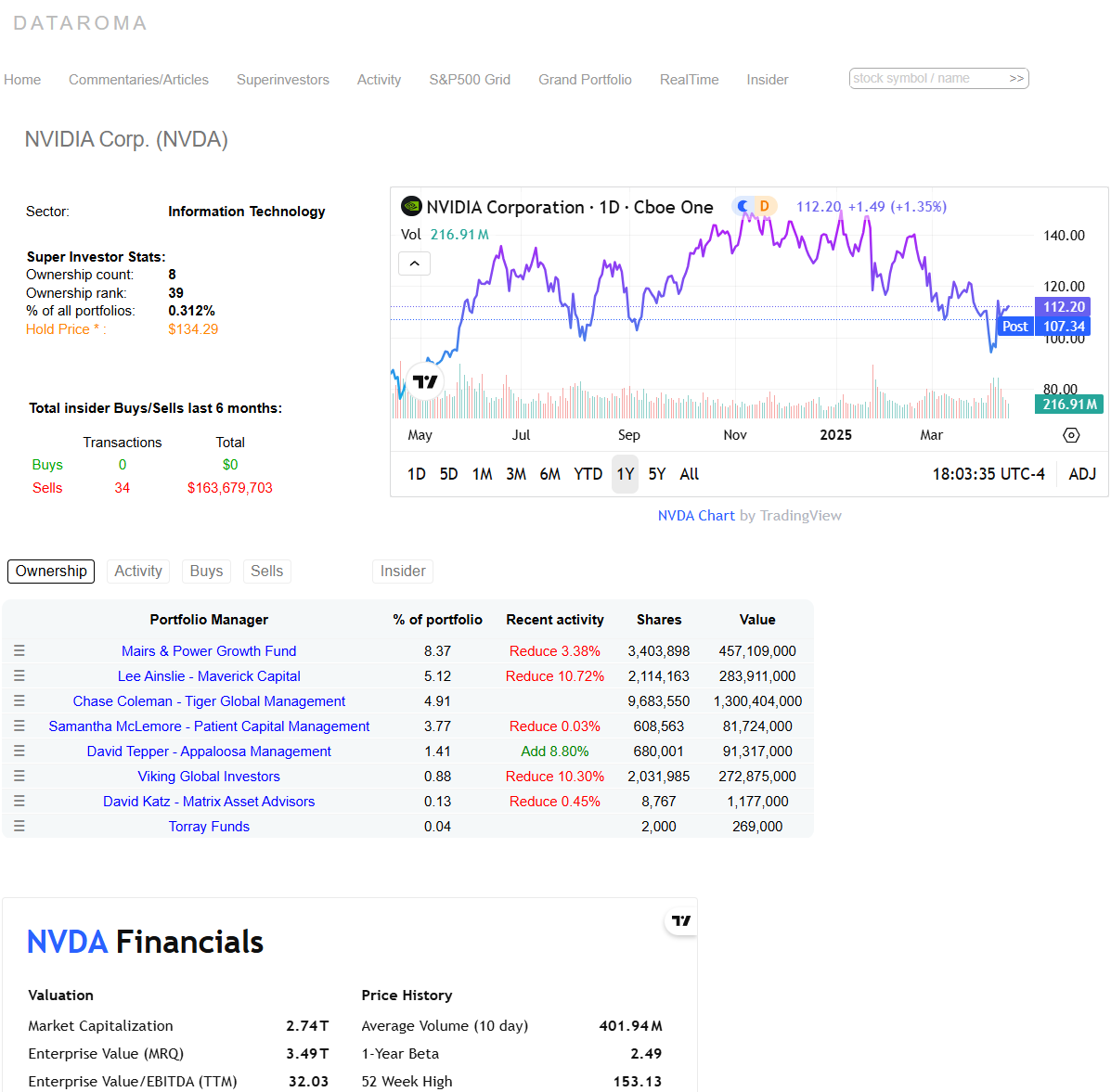Open Torray Funds link
This screenshot has height=1092, width=1111.
pyautogui.click(x=209, y=827)
